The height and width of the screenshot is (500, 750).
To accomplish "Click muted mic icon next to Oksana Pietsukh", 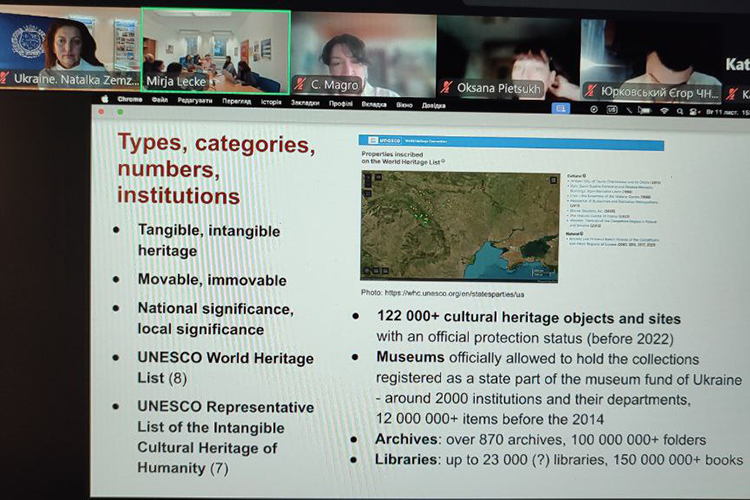I will click(x=446, y=87).
